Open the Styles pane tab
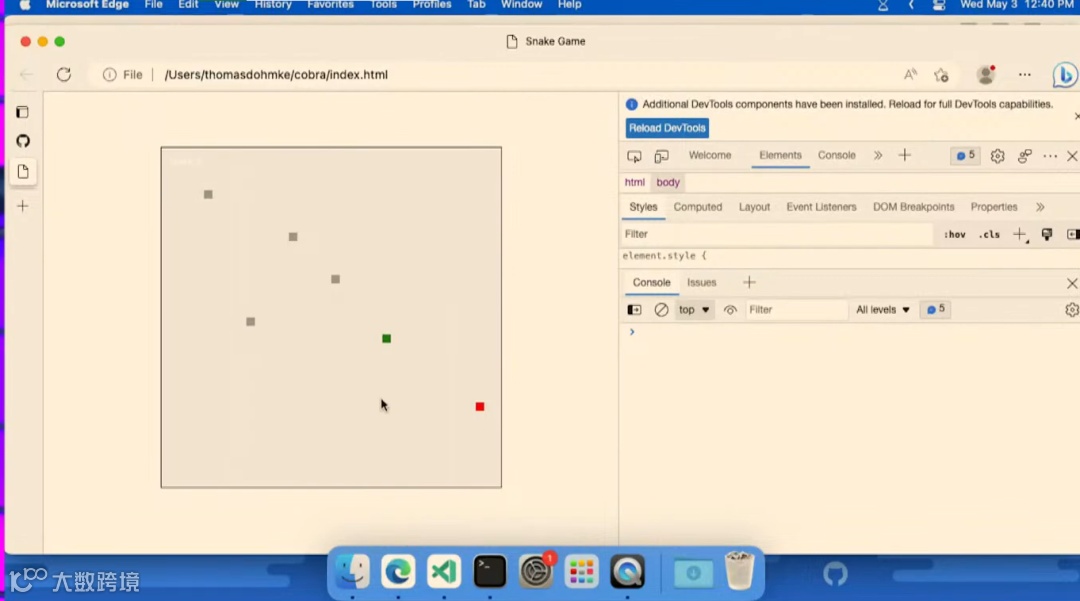This screenshot has width=1080, height=601. 643,207
